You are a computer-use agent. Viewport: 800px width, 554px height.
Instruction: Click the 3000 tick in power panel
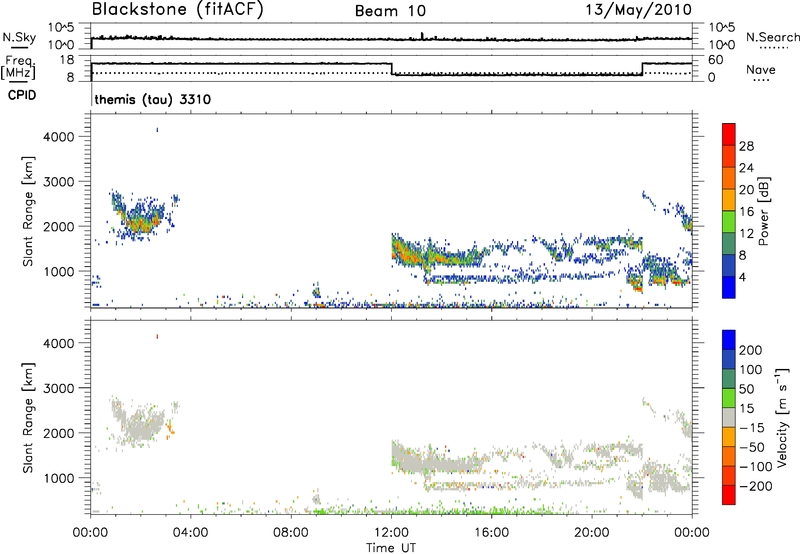tap(59, 182)
